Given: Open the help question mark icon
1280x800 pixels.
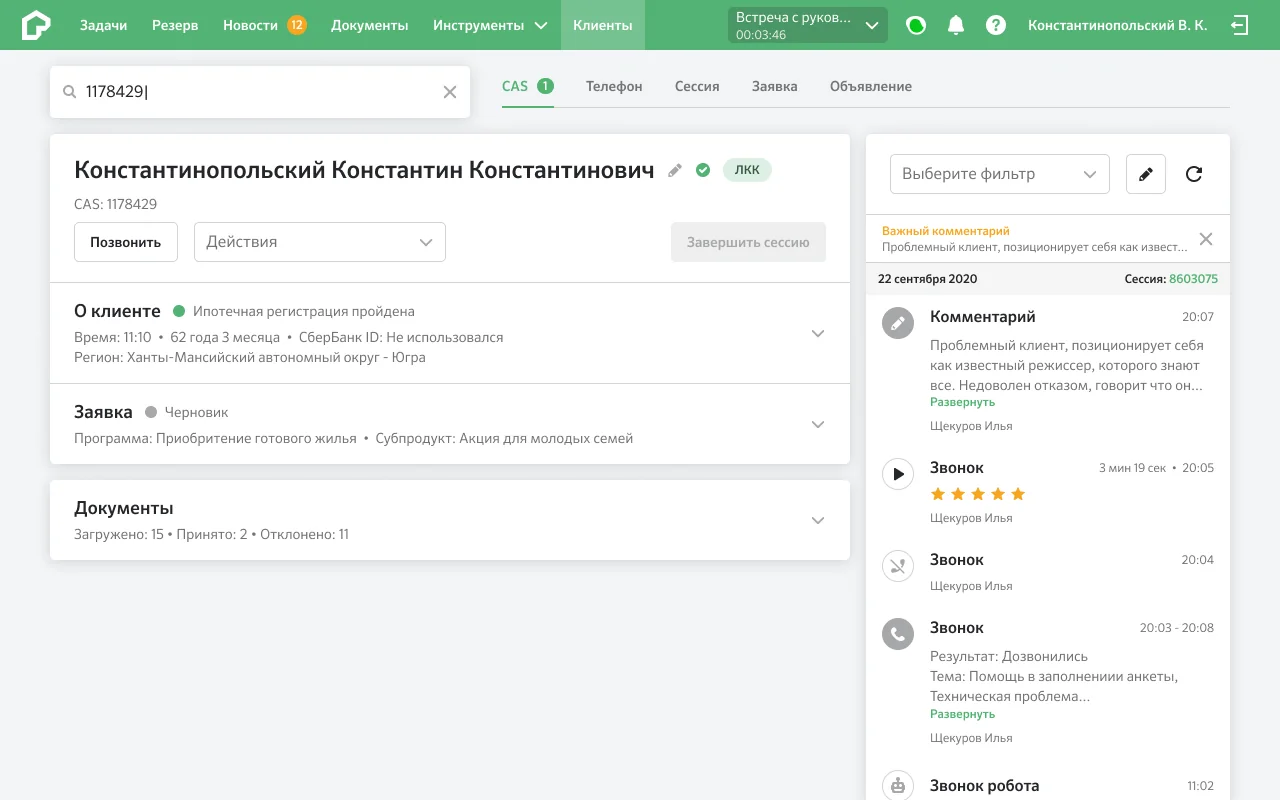Looking at the screenshot, I should click(x=996, y=25).
